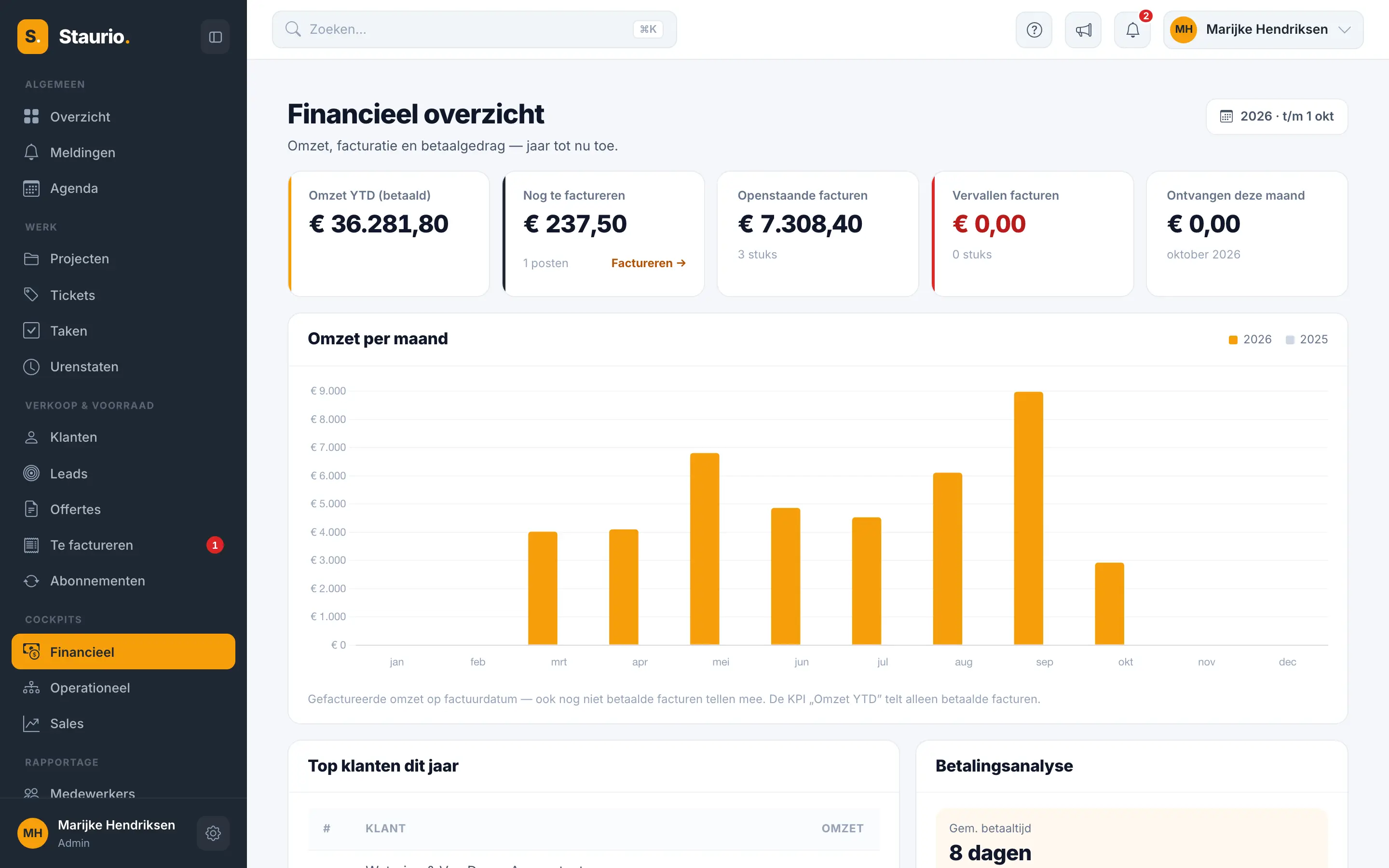Click the Staurio logo icon

[x=33, y=37]
